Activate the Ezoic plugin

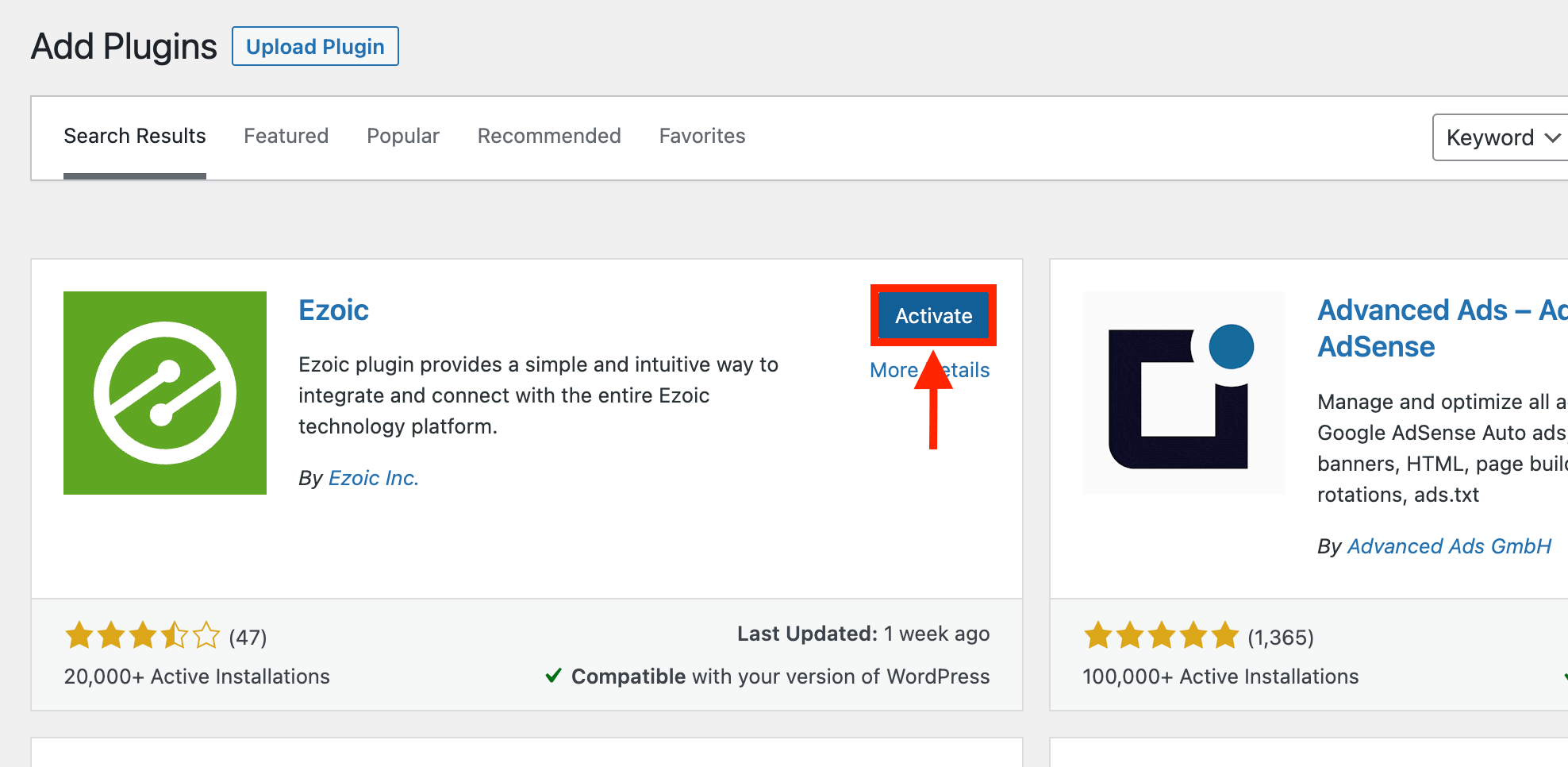click(x=933, y=315)
